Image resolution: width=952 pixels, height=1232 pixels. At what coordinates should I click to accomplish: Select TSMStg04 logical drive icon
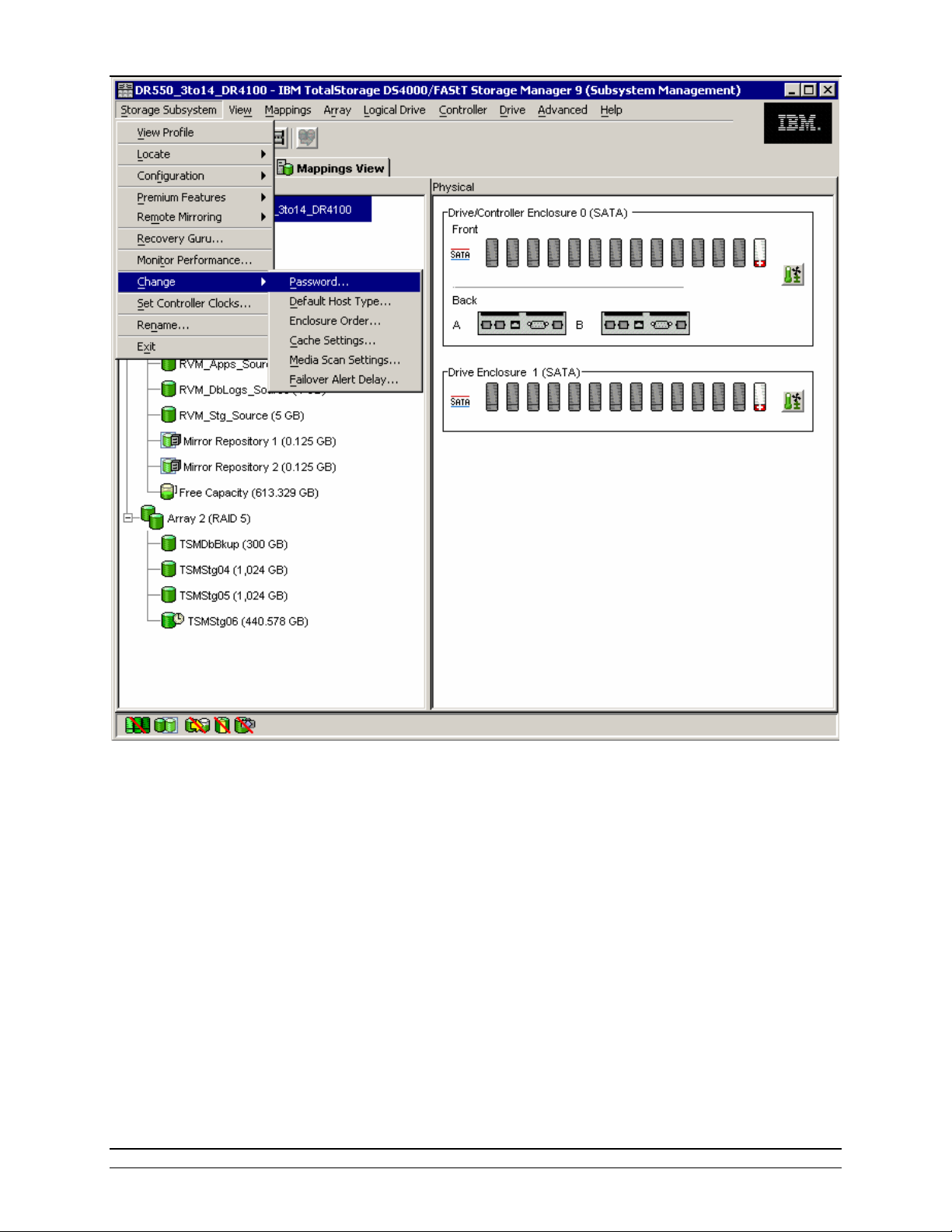(168, 569)
